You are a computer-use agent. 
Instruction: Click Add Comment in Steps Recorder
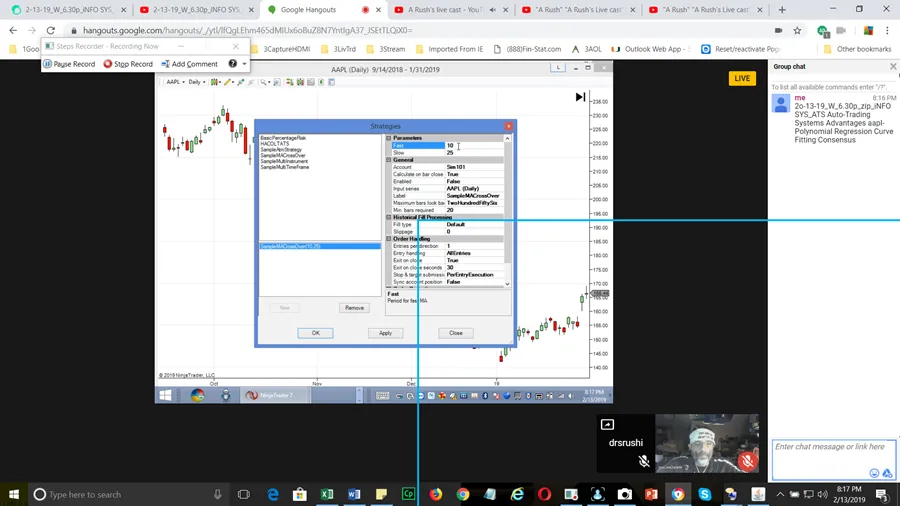point(189,64)
